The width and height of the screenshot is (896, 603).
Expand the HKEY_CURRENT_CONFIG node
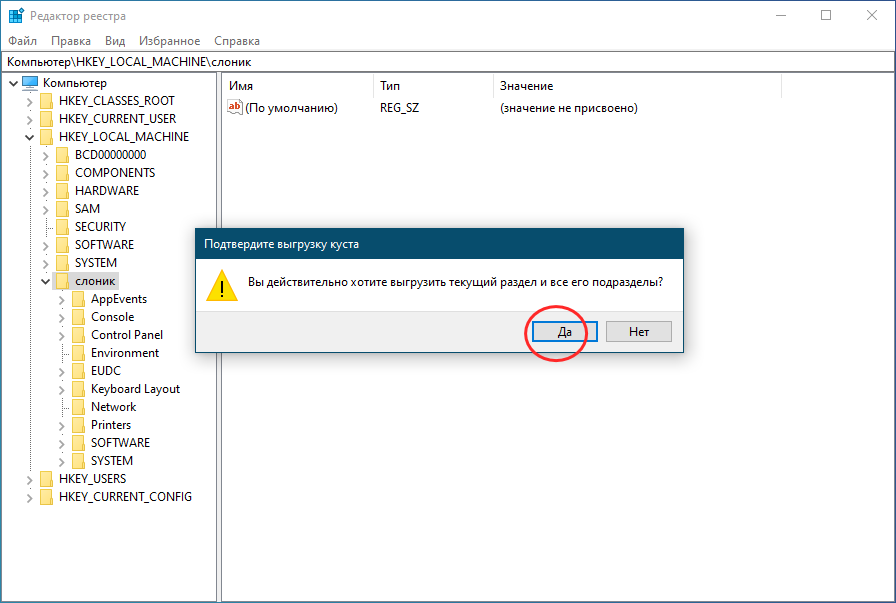point(30,498)
